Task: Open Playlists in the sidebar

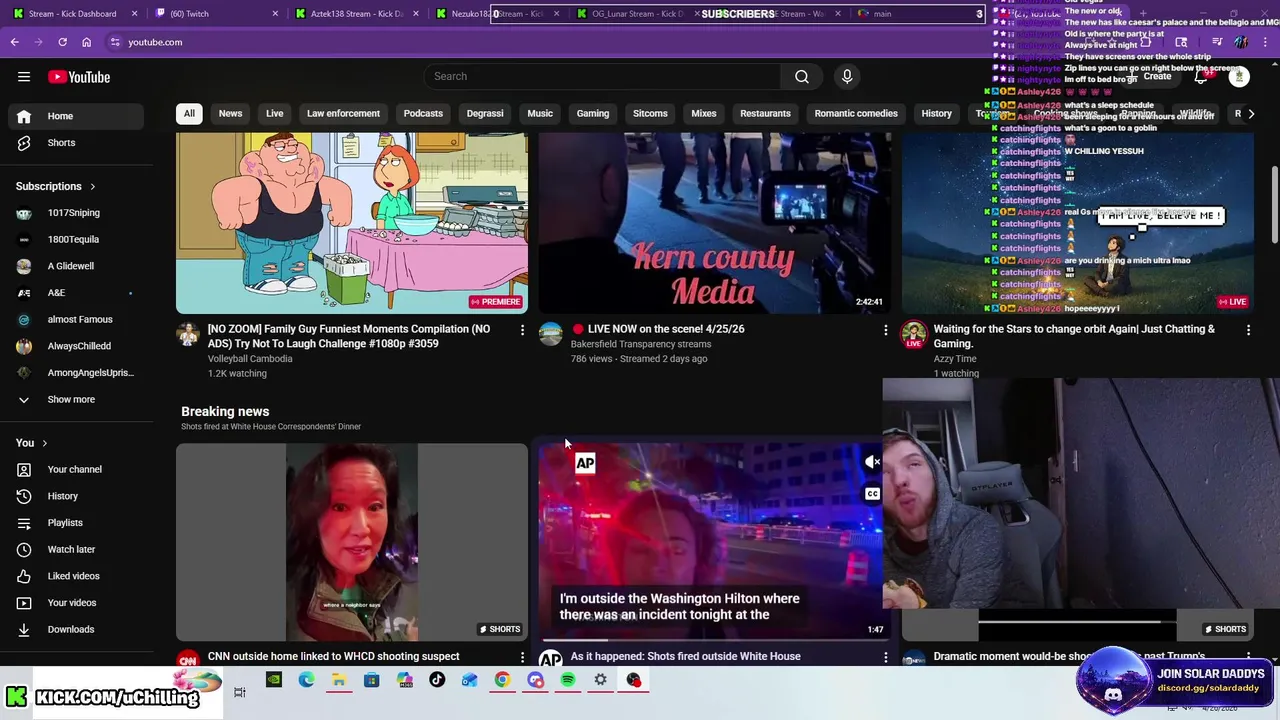Action: [x=75, y=523]
